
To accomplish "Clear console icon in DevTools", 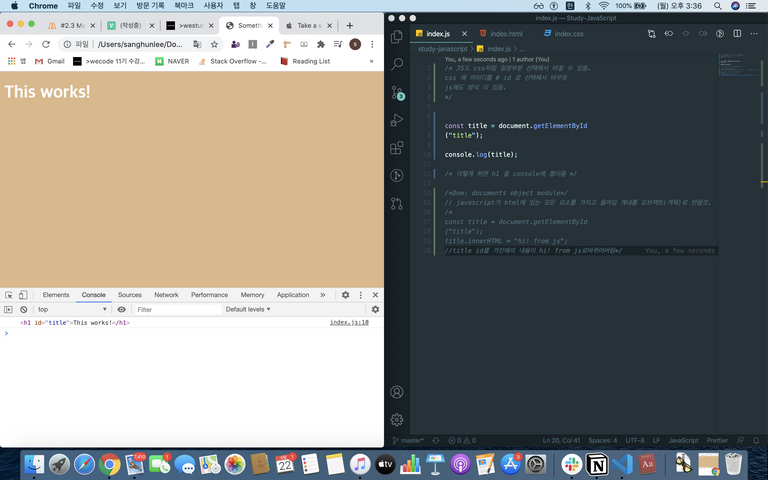I will pyautogui.click(x=24, y=309).
